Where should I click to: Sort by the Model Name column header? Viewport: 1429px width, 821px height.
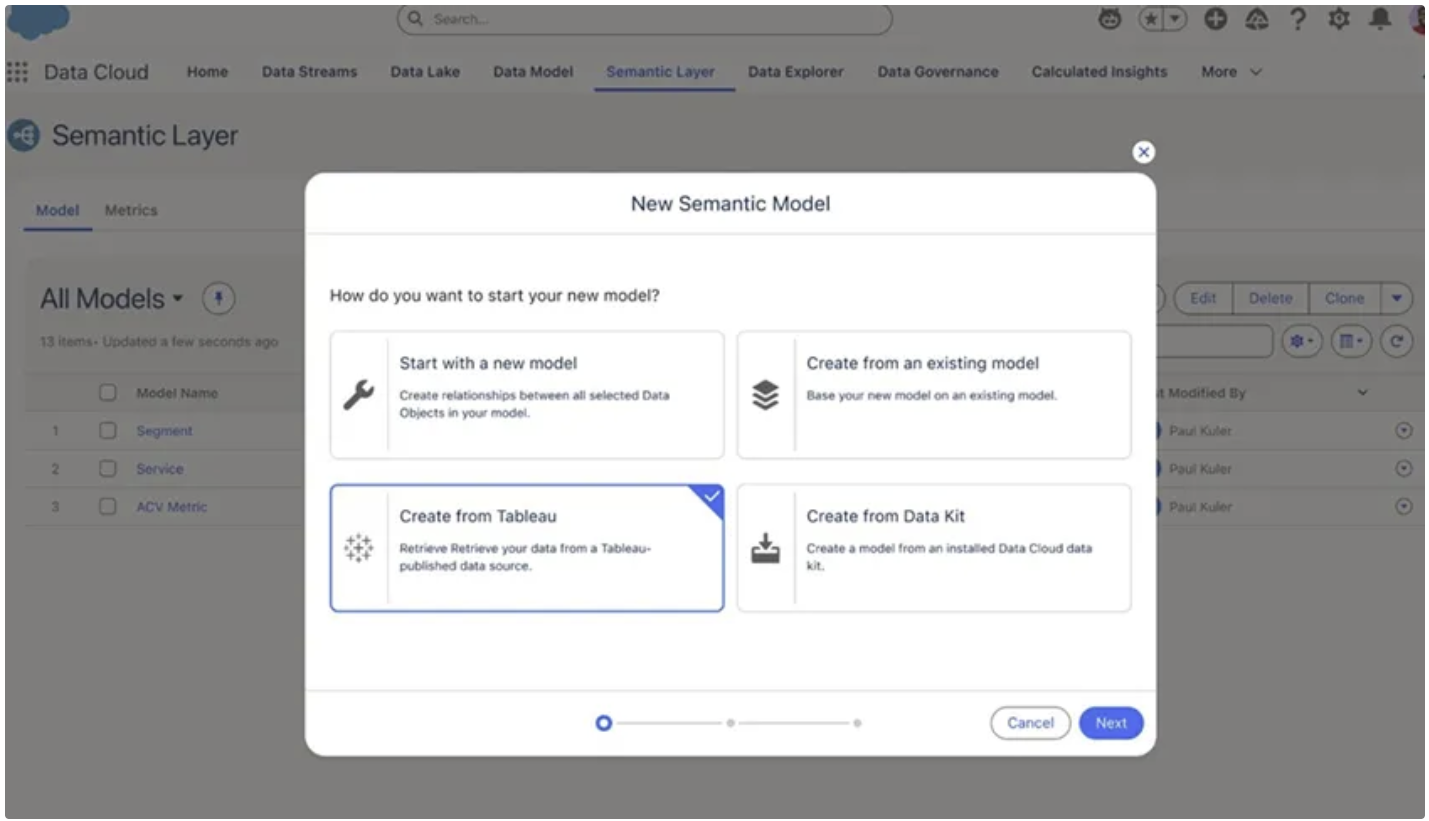[x=177, y=393]
